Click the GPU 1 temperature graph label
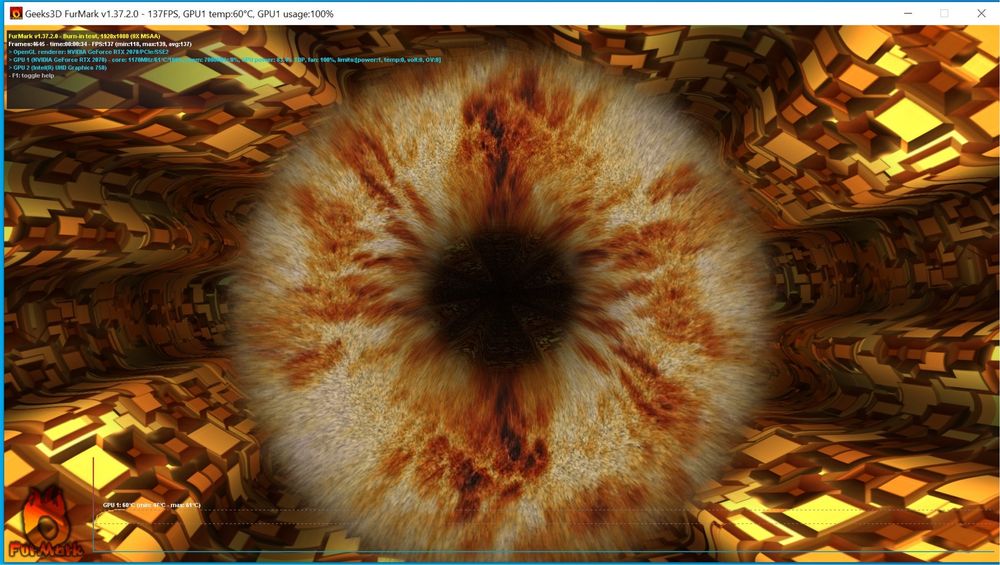The width and height of the screenshot is (1000, 565). (152, 505)
